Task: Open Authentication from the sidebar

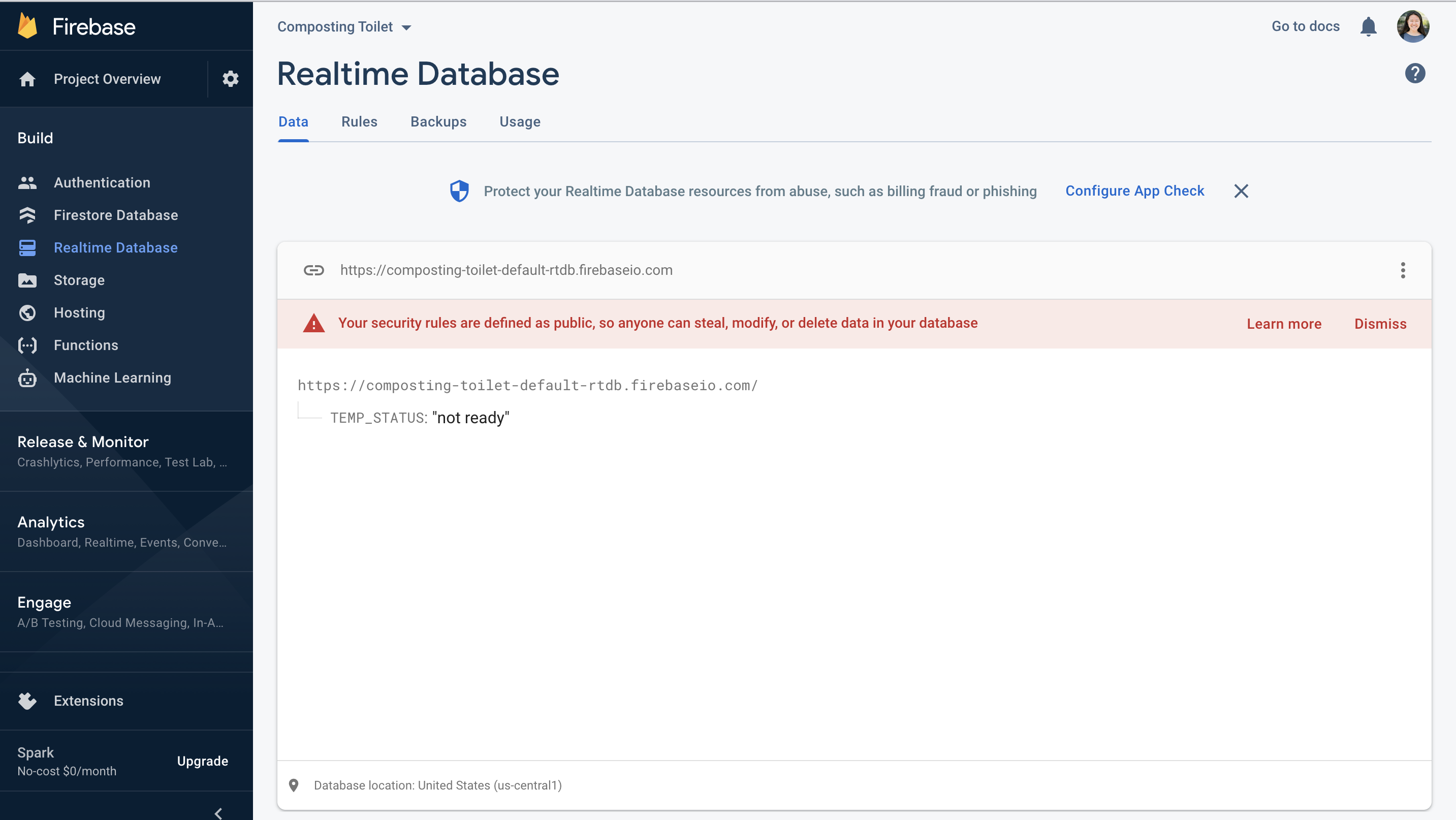Action: pos(102,182)
